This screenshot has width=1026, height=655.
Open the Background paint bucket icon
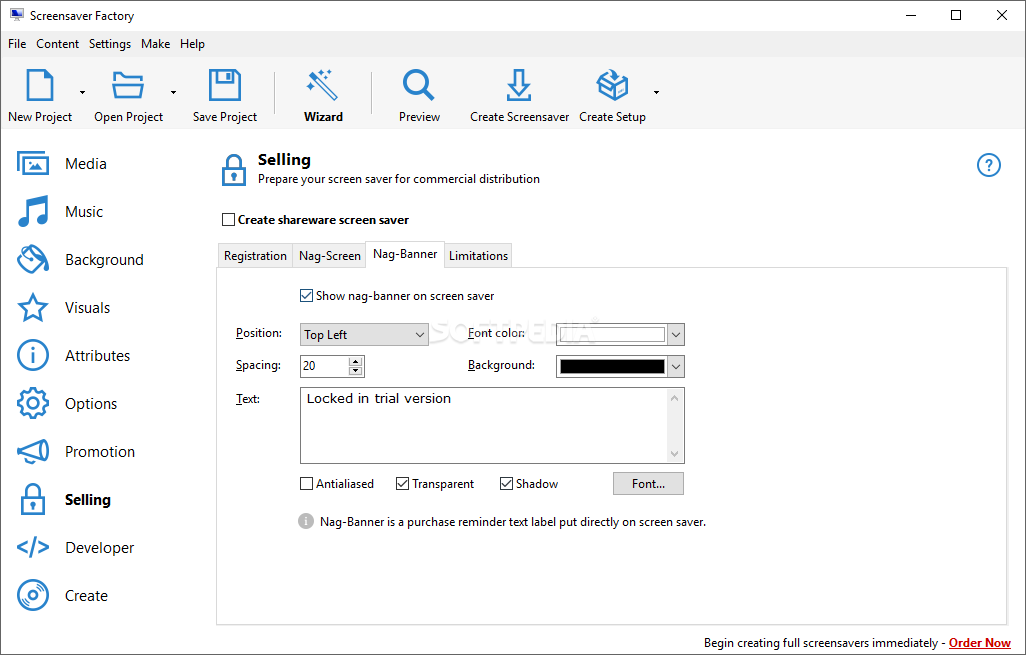[33, 259]
